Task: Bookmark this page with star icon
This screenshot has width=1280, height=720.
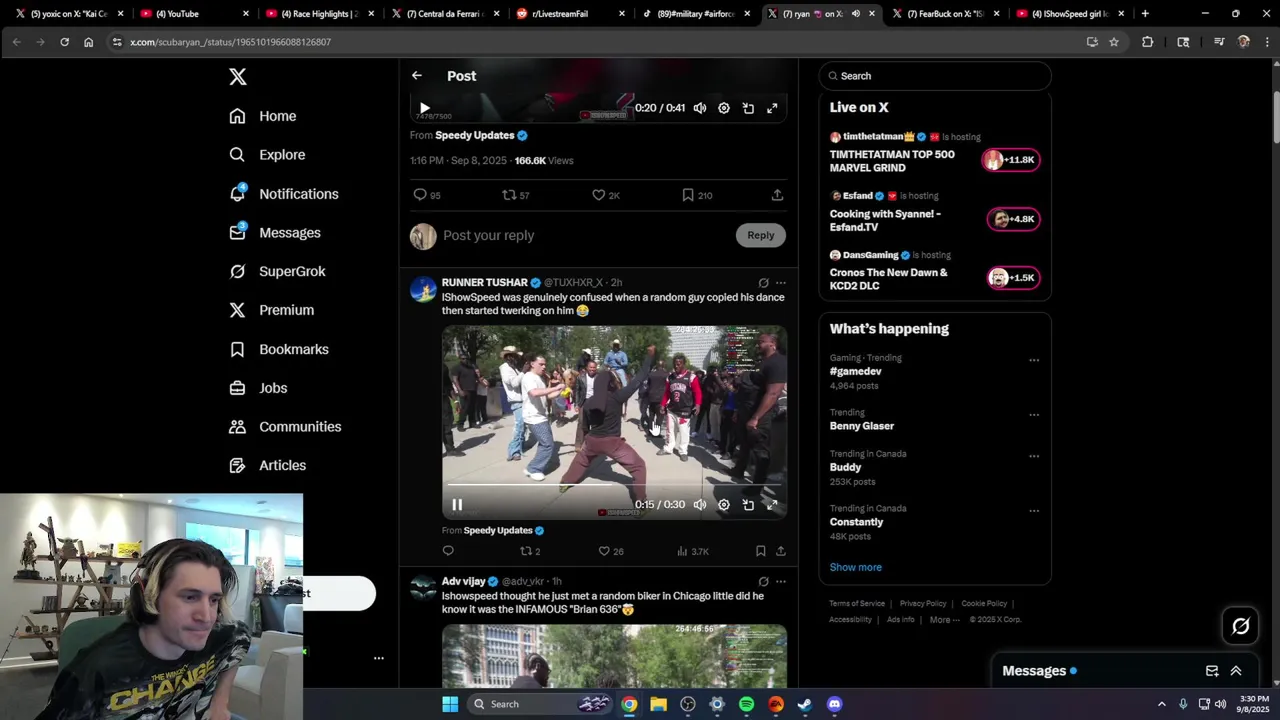Action: point(1114,42)
